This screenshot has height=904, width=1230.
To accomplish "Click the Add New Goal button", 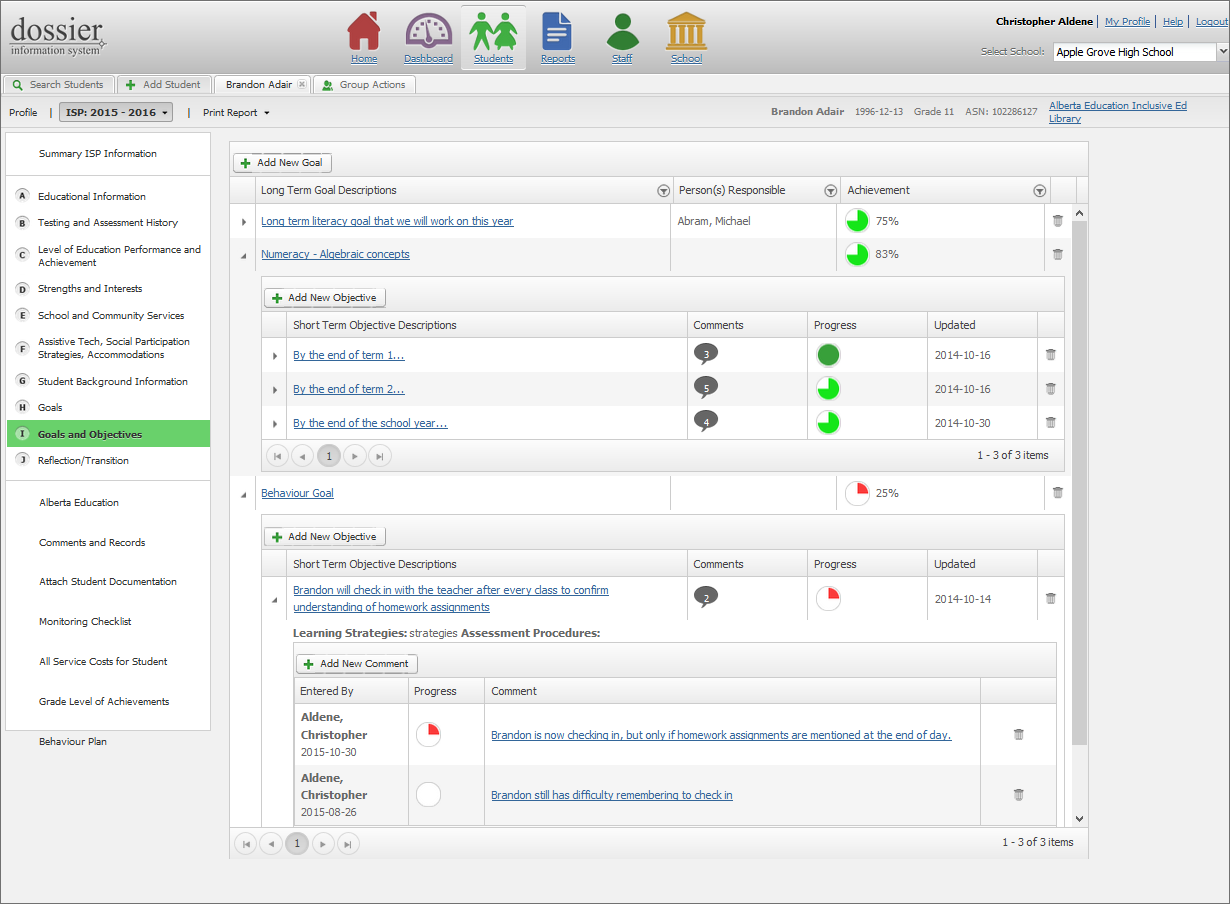I will click(281, 163).
